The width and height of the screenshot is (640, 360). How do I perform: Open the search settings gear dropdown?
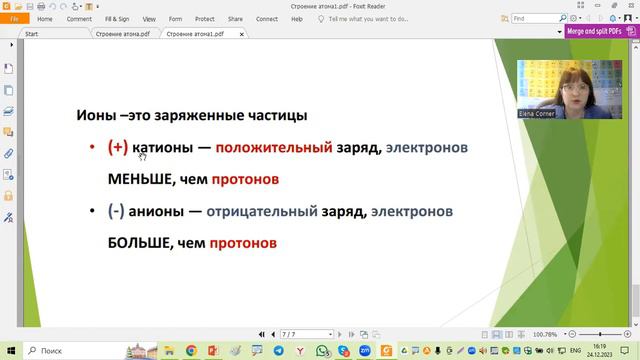(x=575, y=18)
